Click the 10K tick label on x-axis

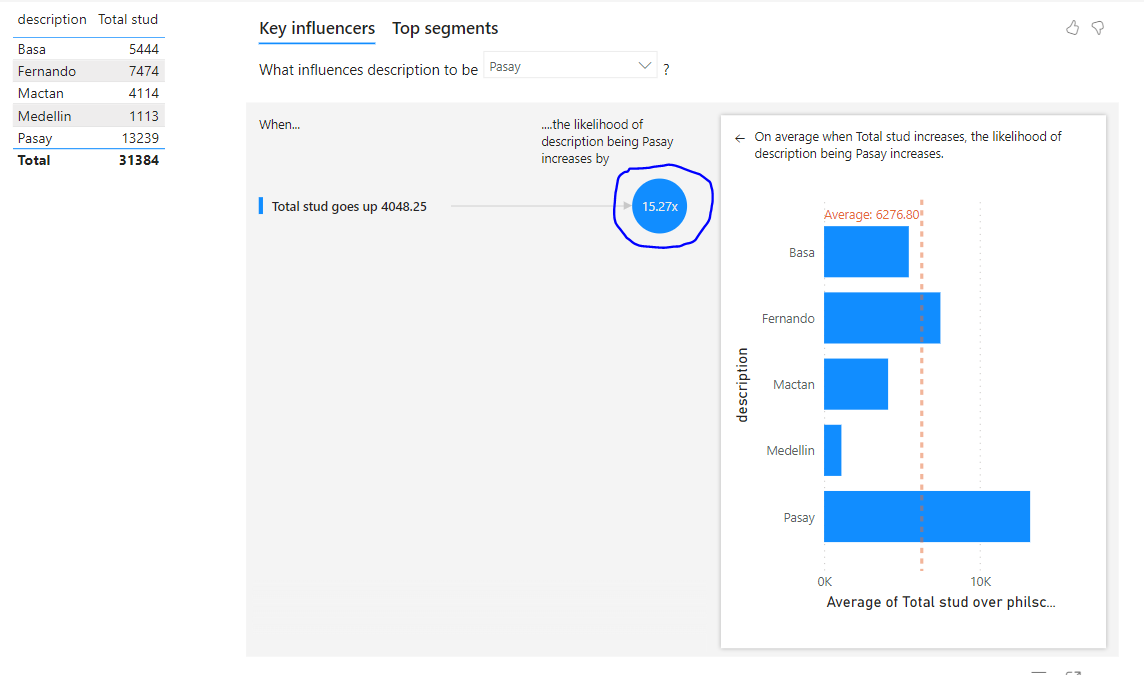(981, 582)
